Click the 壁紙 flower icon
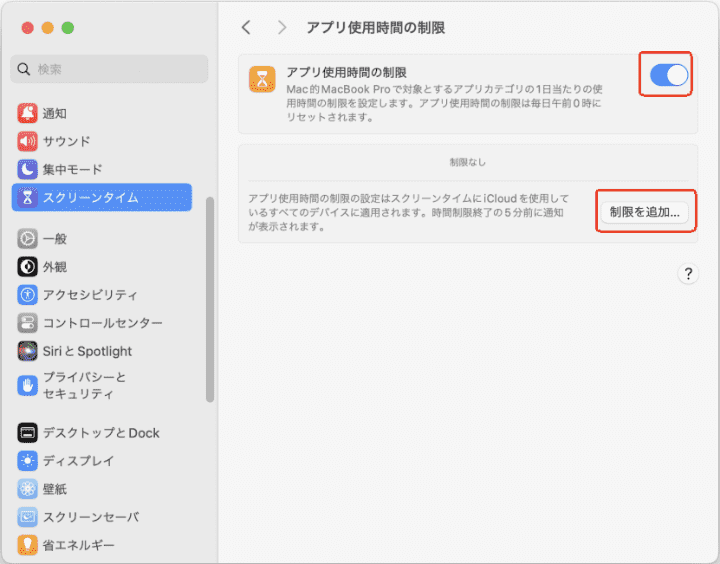 pyautogui.click(x=28, y=489)
